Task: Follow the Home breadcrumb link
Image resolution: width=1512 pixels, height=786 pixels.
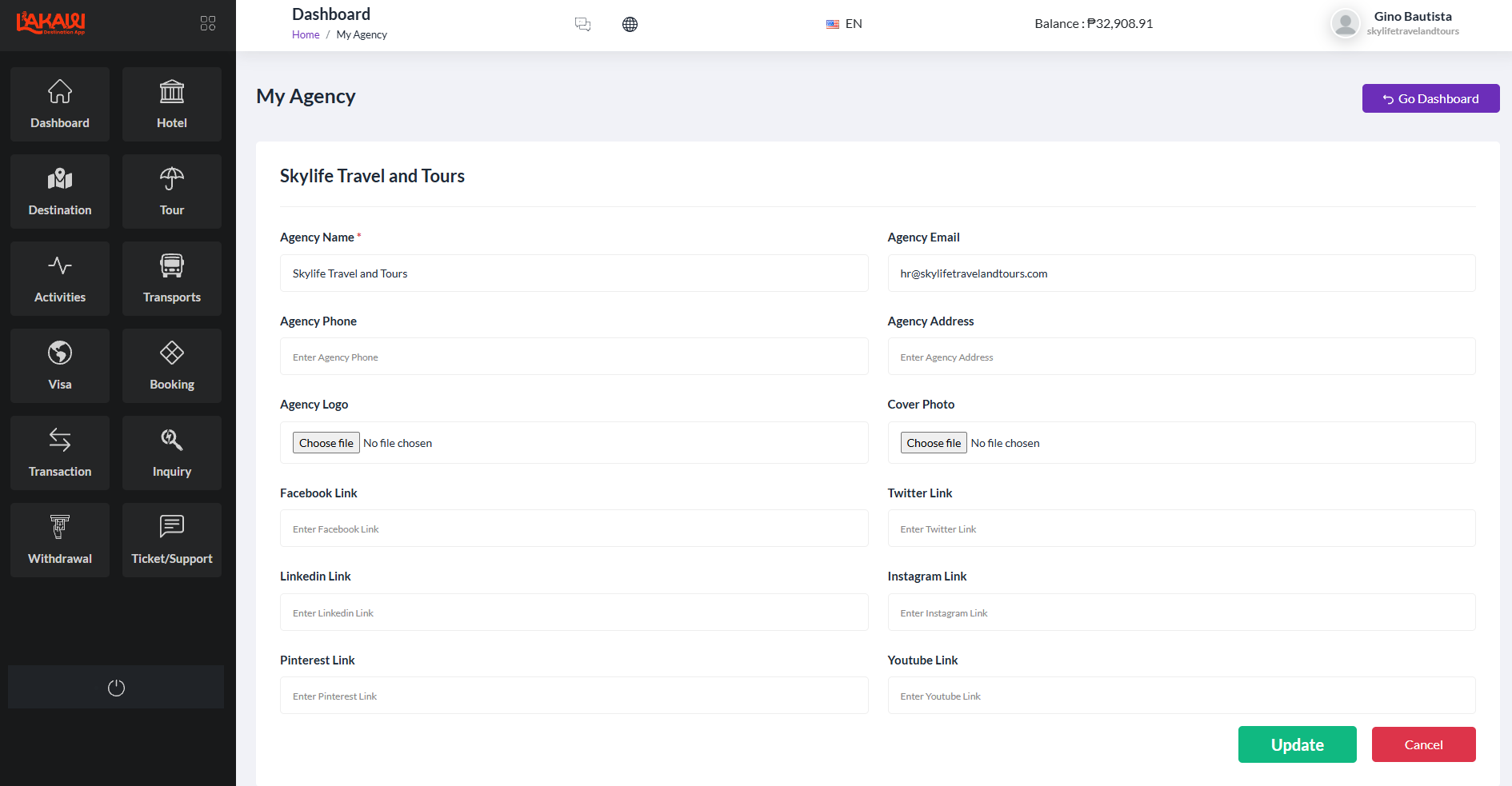Action: tap(306, 34)
